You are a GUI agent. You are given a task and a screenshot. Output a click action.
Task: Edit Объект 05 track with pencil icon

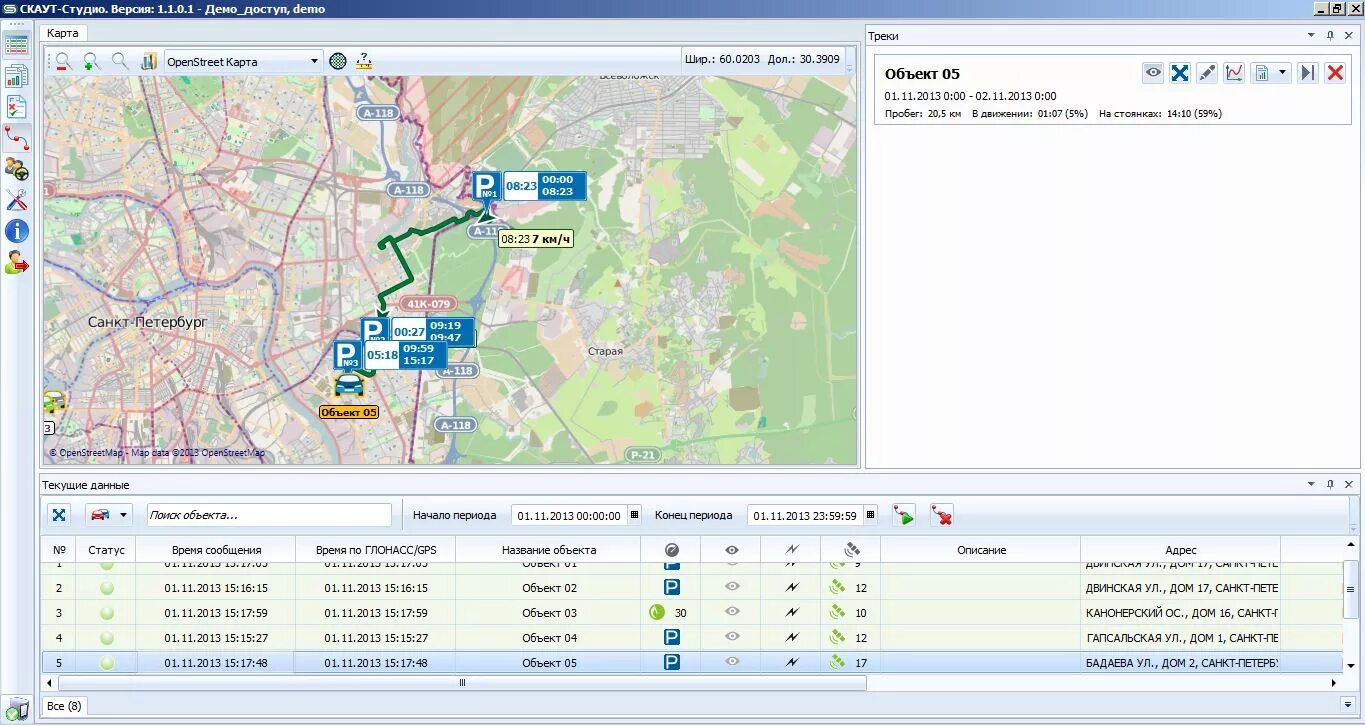(1207, 73)
